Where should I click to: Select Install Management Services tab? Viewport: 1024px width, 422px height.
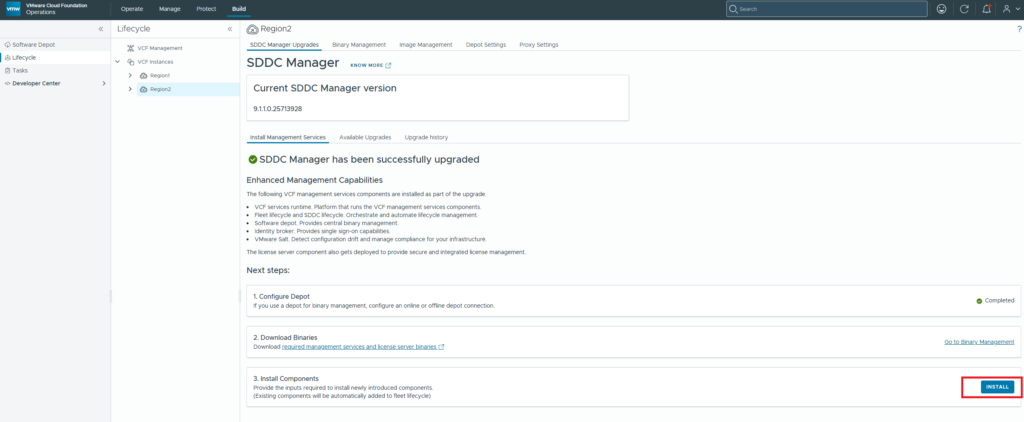pyautogui.click(x=288, y=137)
